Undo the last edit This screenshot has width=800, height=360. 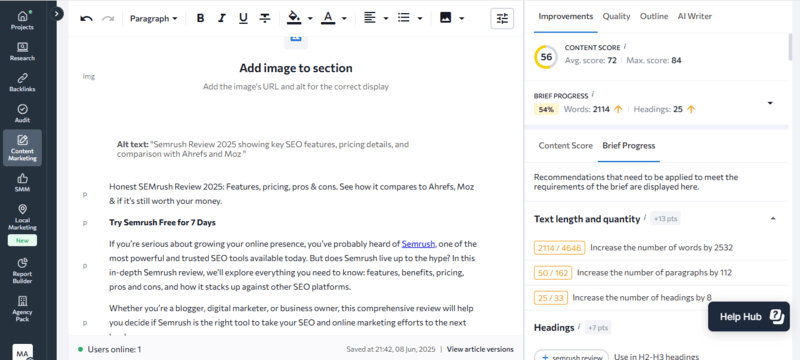point(86,18)
